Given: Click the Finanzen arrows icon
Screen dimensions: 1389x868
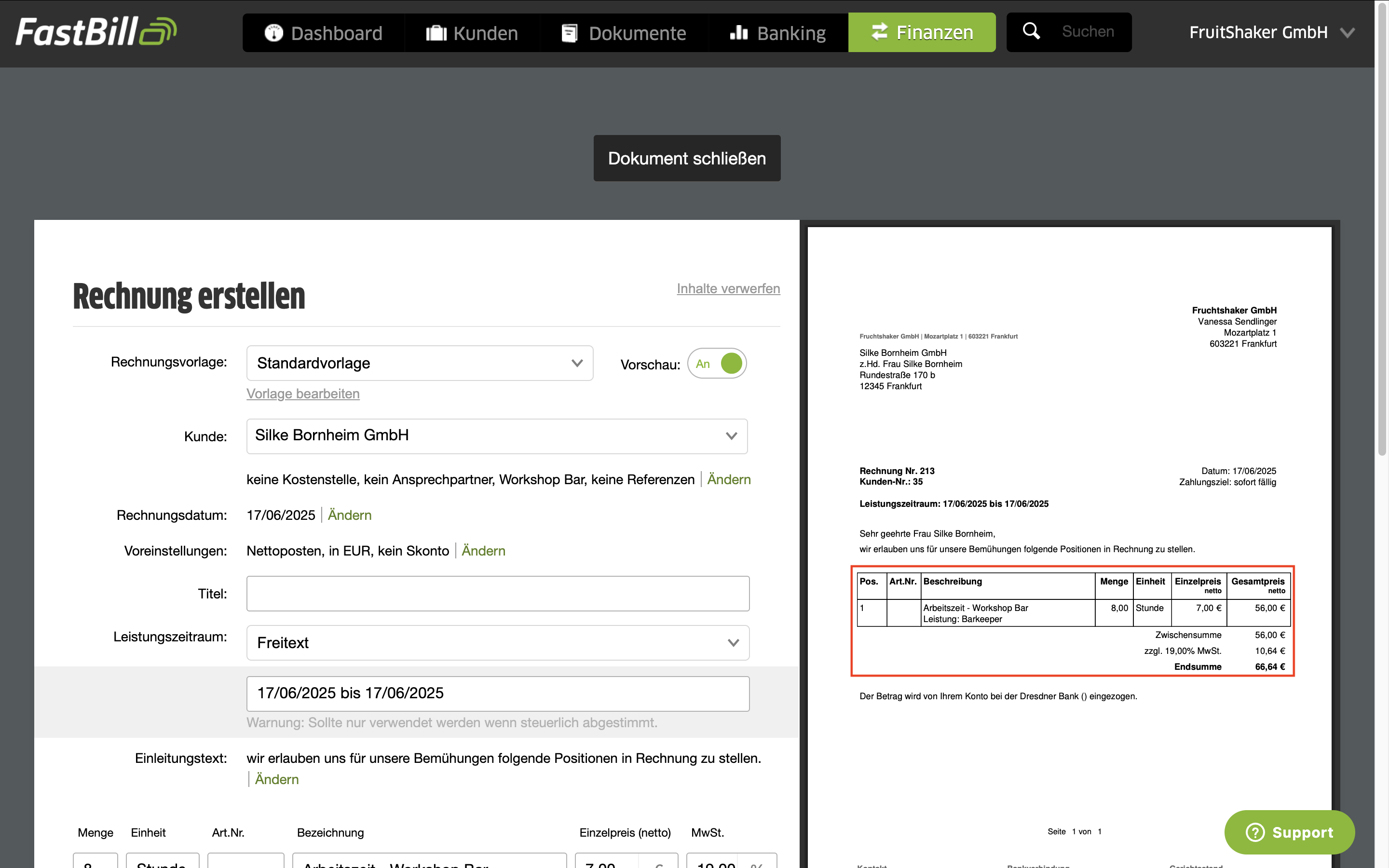Looking at the screenshot, I should (x=879, y=31).
